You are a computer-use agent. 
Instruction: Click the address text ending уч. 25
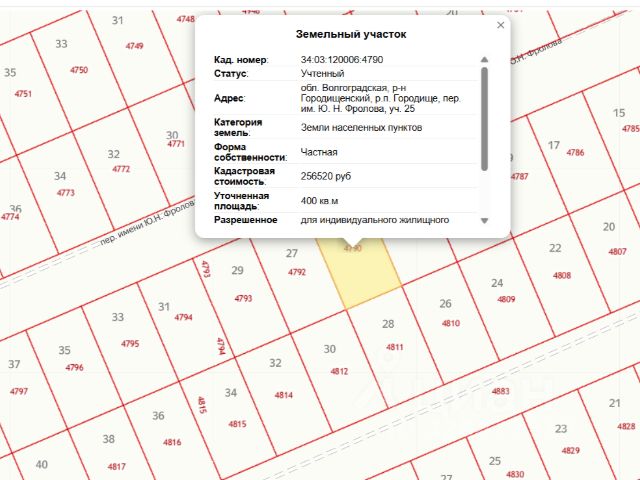pos(380,98)
